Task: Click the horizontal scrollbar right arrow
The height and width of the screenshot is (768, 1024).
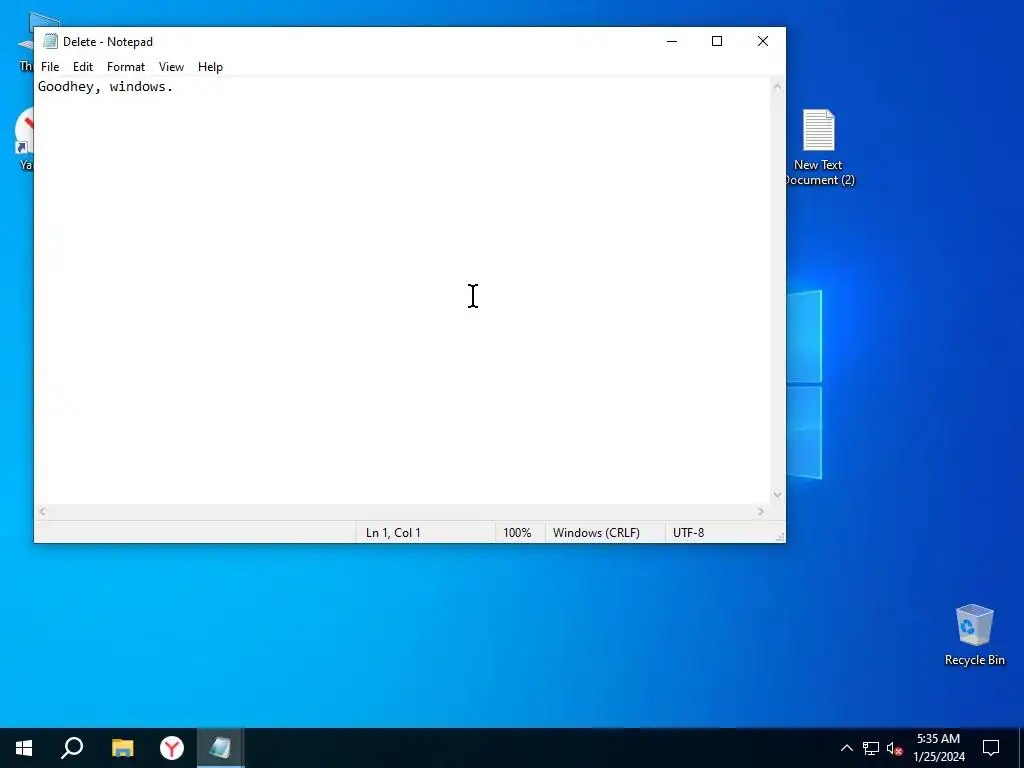Action: pyautogui.click(x=761, y=512)
